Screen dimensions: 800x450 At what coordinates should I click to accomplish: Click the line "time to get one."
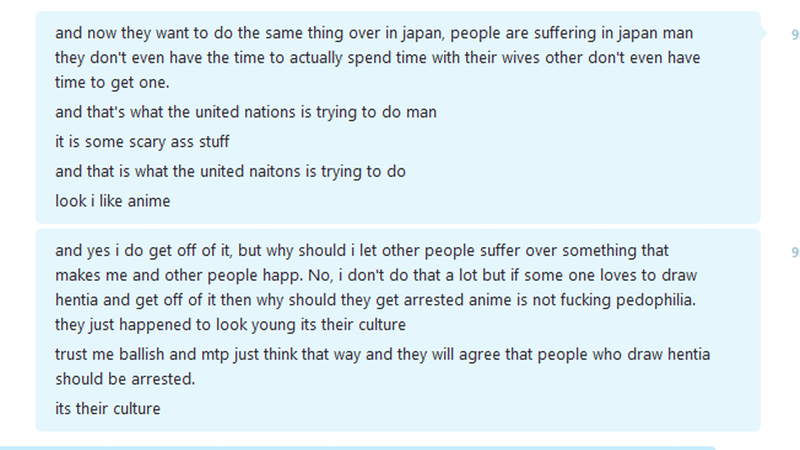point(112,83)
